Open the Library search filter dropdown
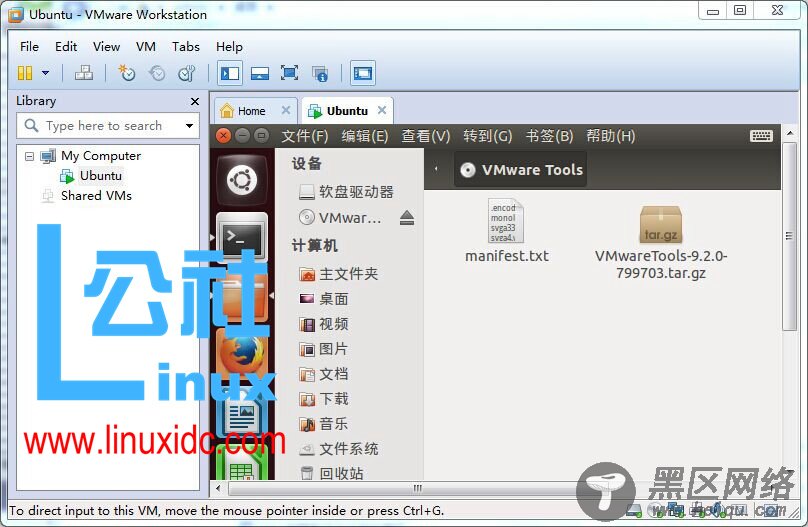The height and width of the screenshot is (527, 808). point(190,126)
